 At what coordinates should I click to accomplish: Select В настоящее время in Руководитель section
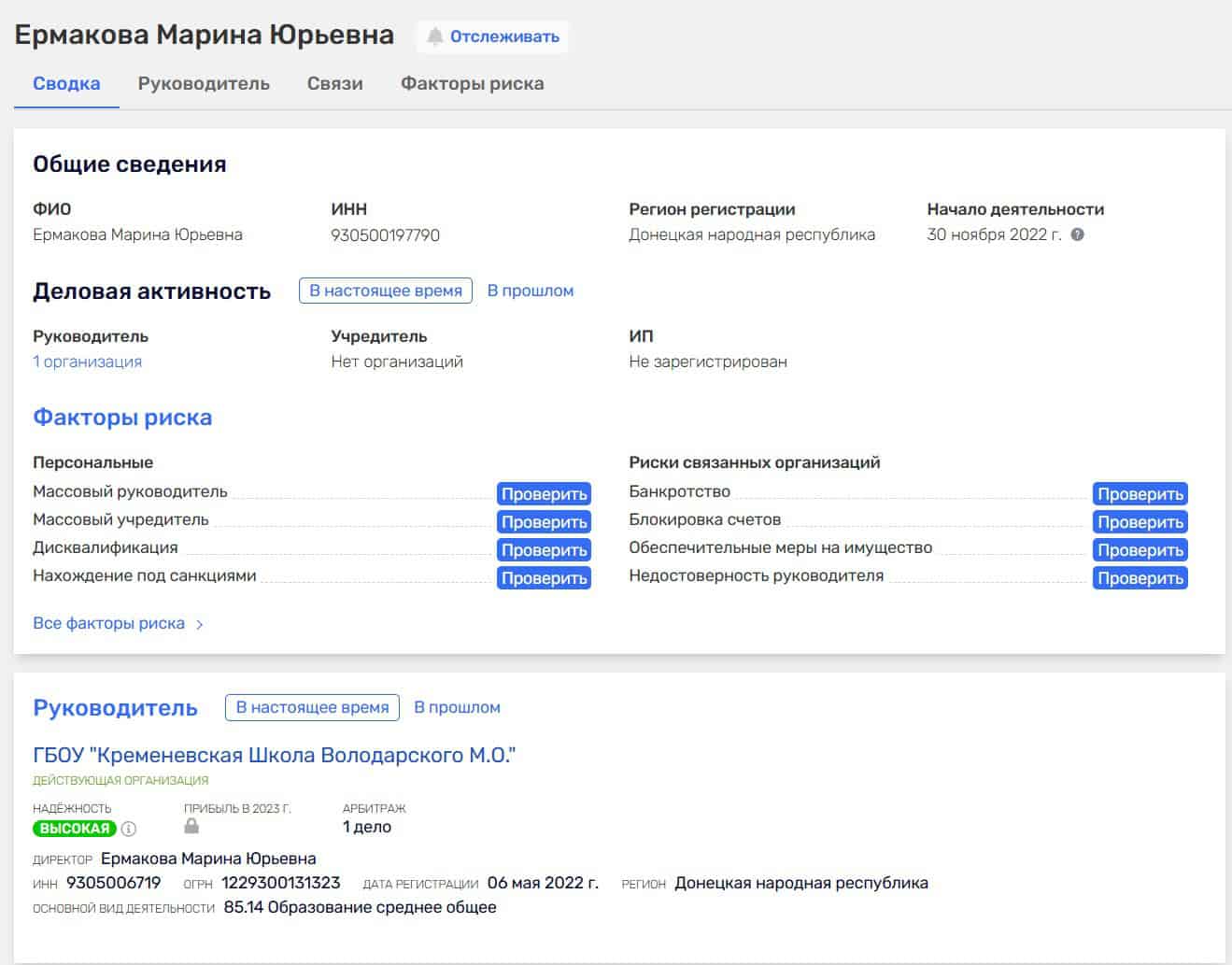[312, 707]
